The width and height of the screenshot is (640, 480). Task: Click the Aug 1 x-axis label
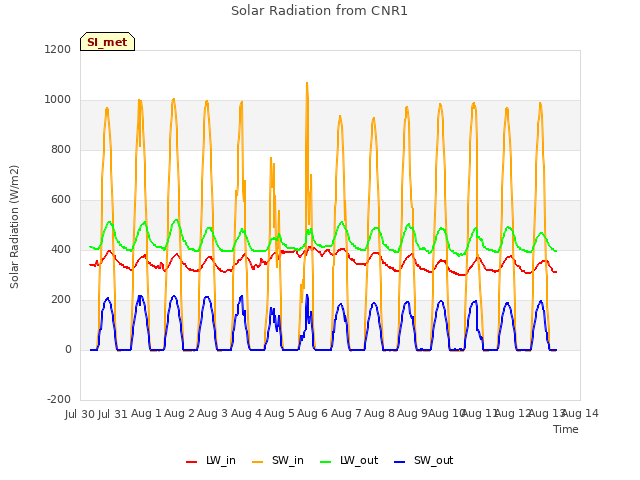point(146,413)
